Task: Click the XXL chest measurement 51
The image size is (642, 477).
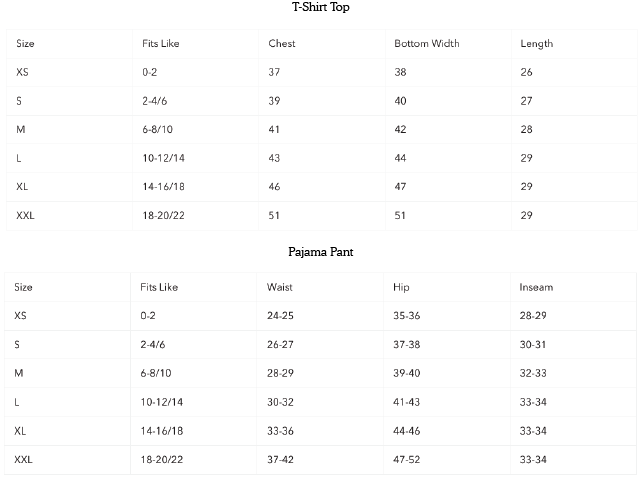Action: [274, 216]
